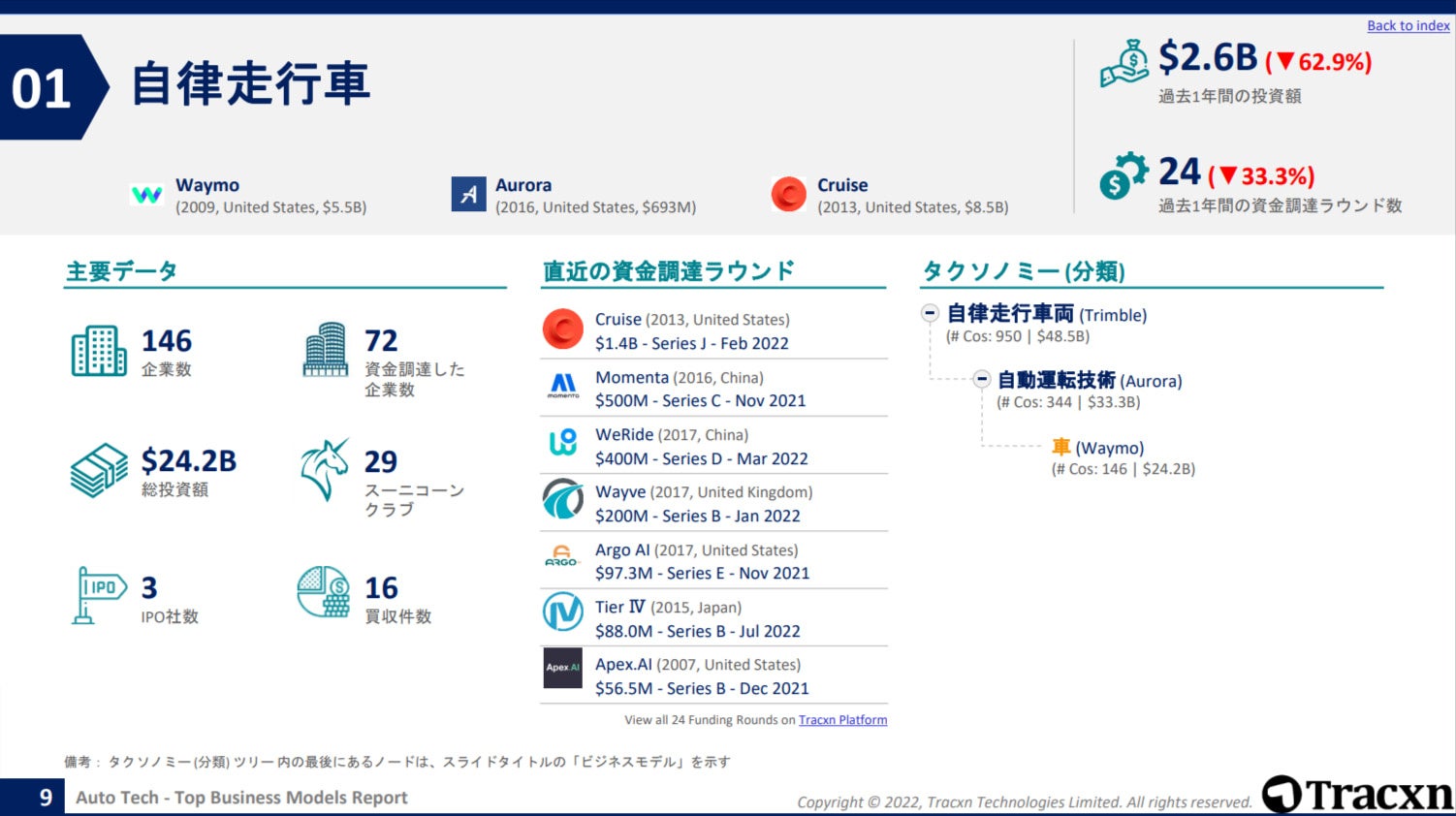
Task: Click the 146 companies count
Action: tap(167, 341)
